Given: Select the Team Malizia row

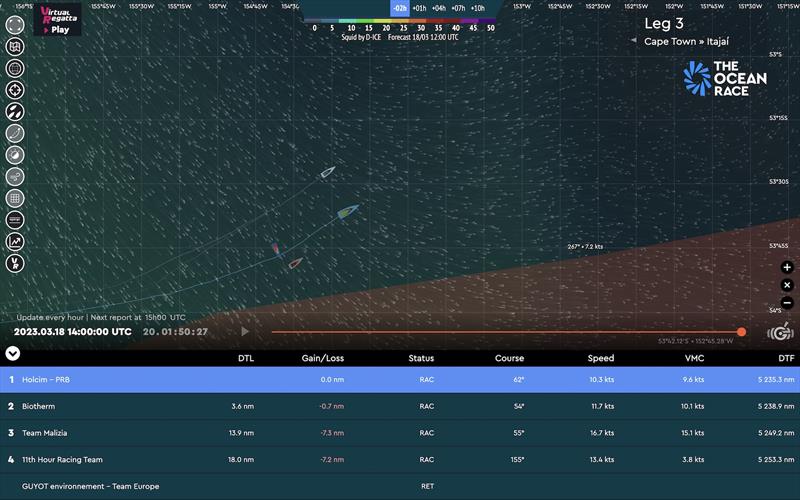Looking at the screenshot, I should coord(400,433).
